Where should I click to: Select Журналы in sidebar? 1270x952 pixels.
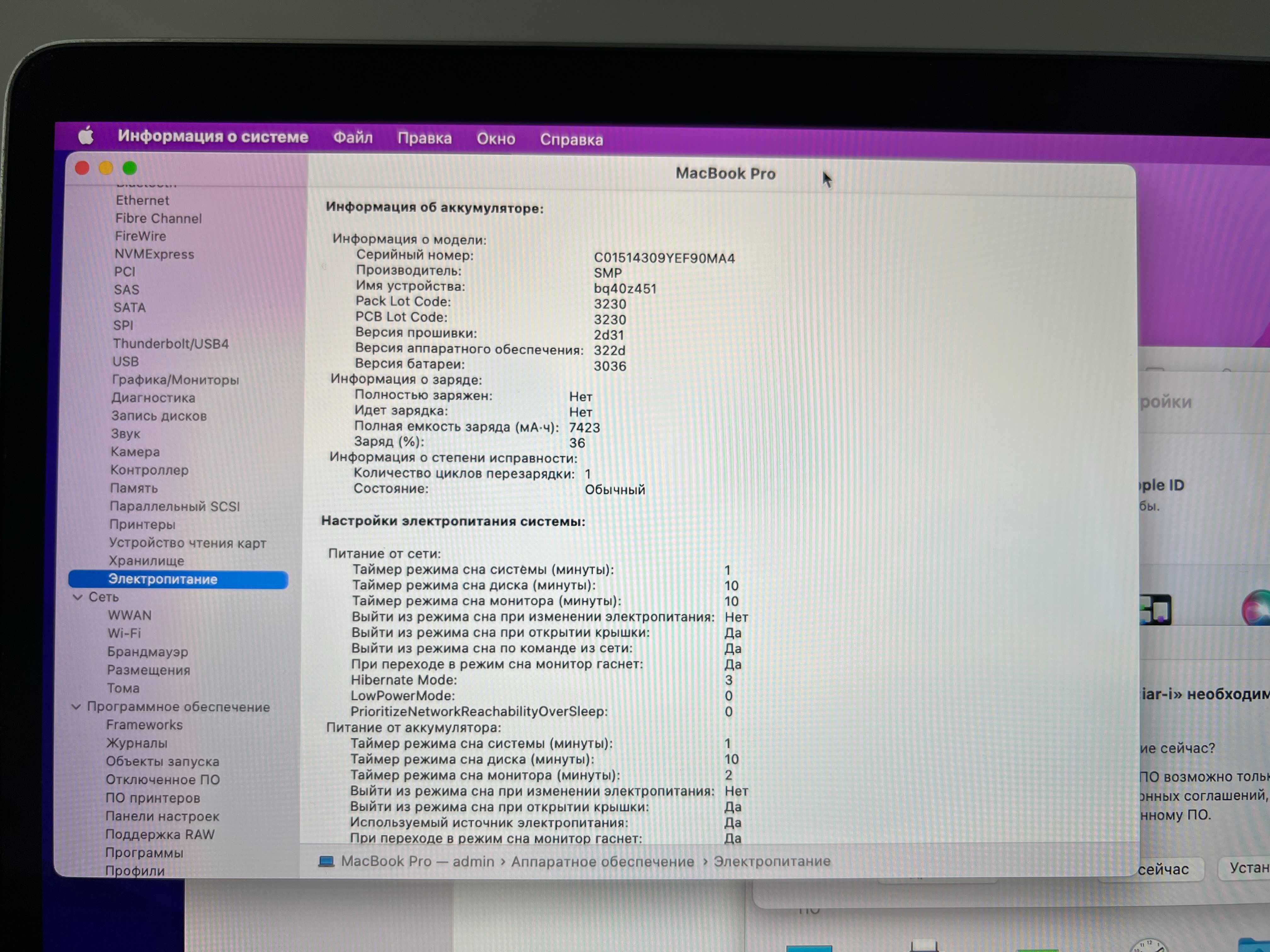(137, 743)
